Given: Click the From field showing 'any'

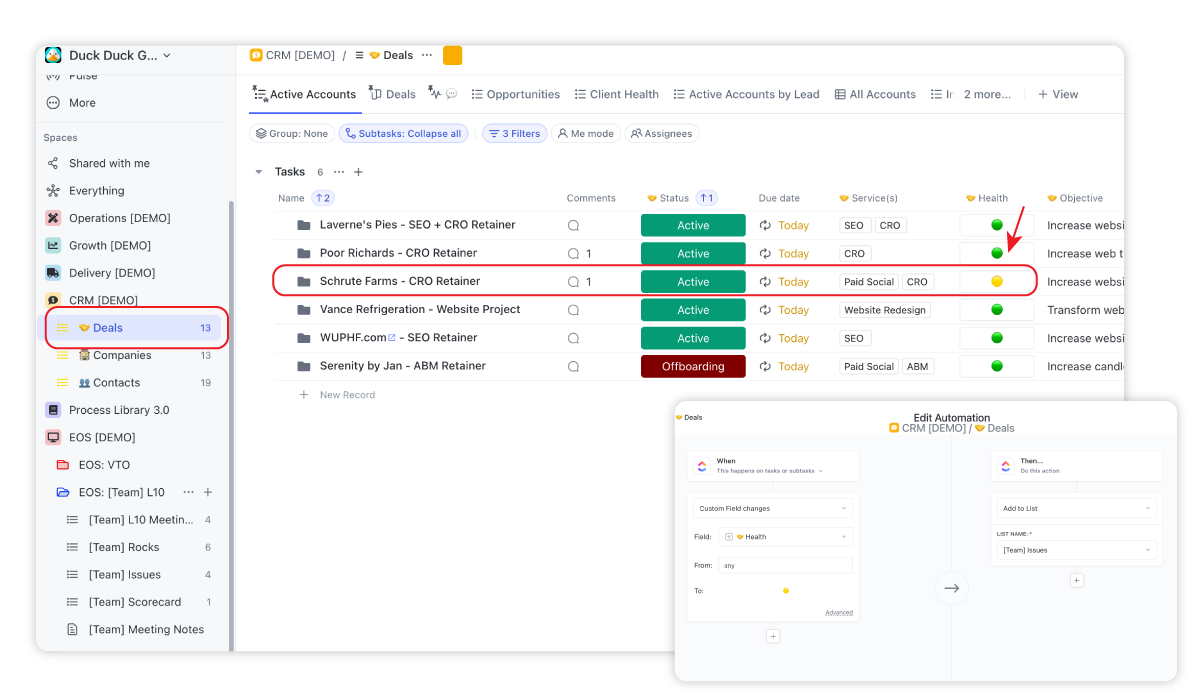Looking at the screenshot, I should coord(786,565).
